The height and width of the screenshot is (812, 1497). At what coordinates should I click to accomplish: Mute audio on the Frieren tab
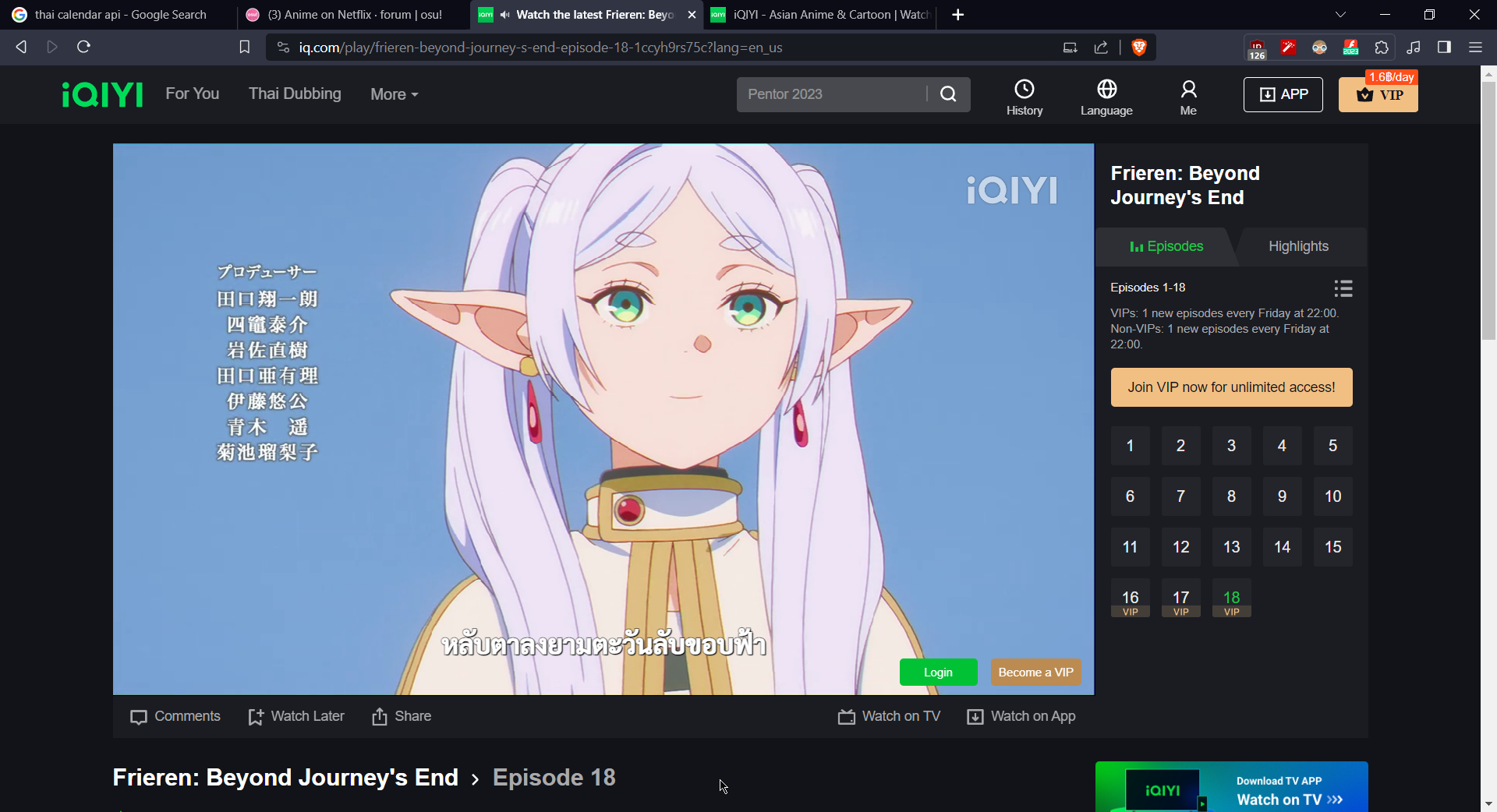[x=505, y=15]
